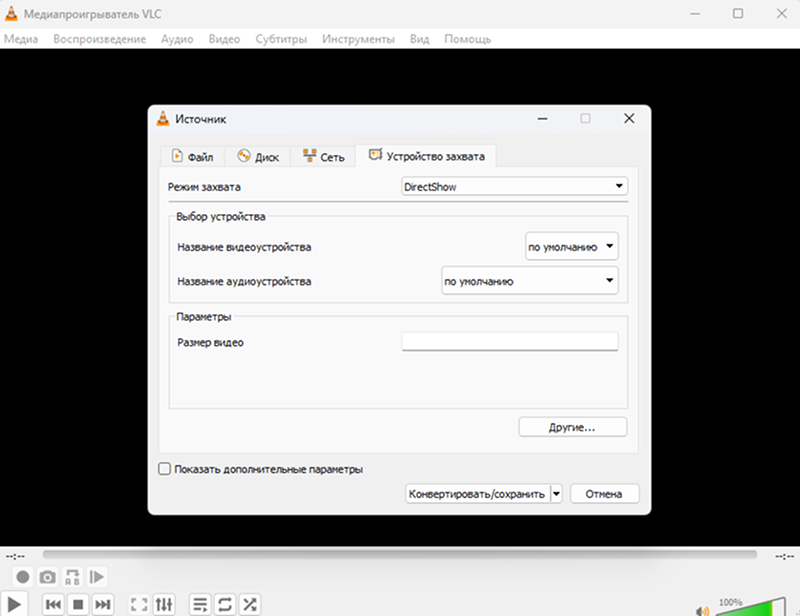Take a snapshot with the camera icon
Screen dimensions: 800x616
tap(47, 577)
